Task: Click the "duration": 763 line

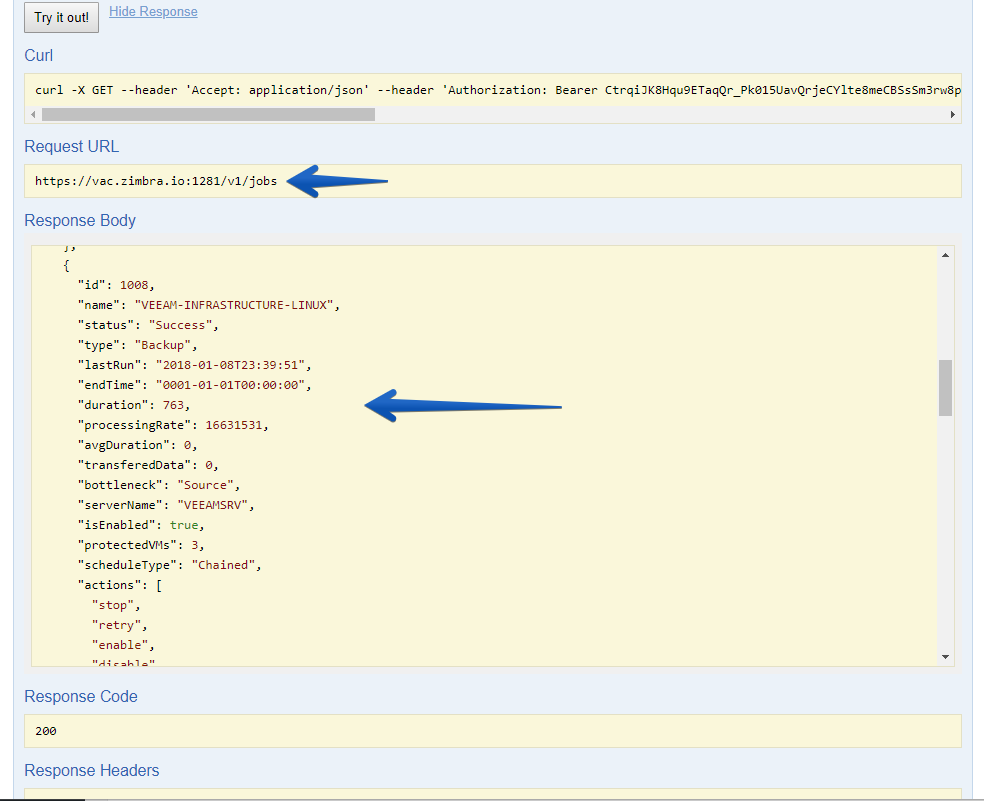Action: pos(134,405)
